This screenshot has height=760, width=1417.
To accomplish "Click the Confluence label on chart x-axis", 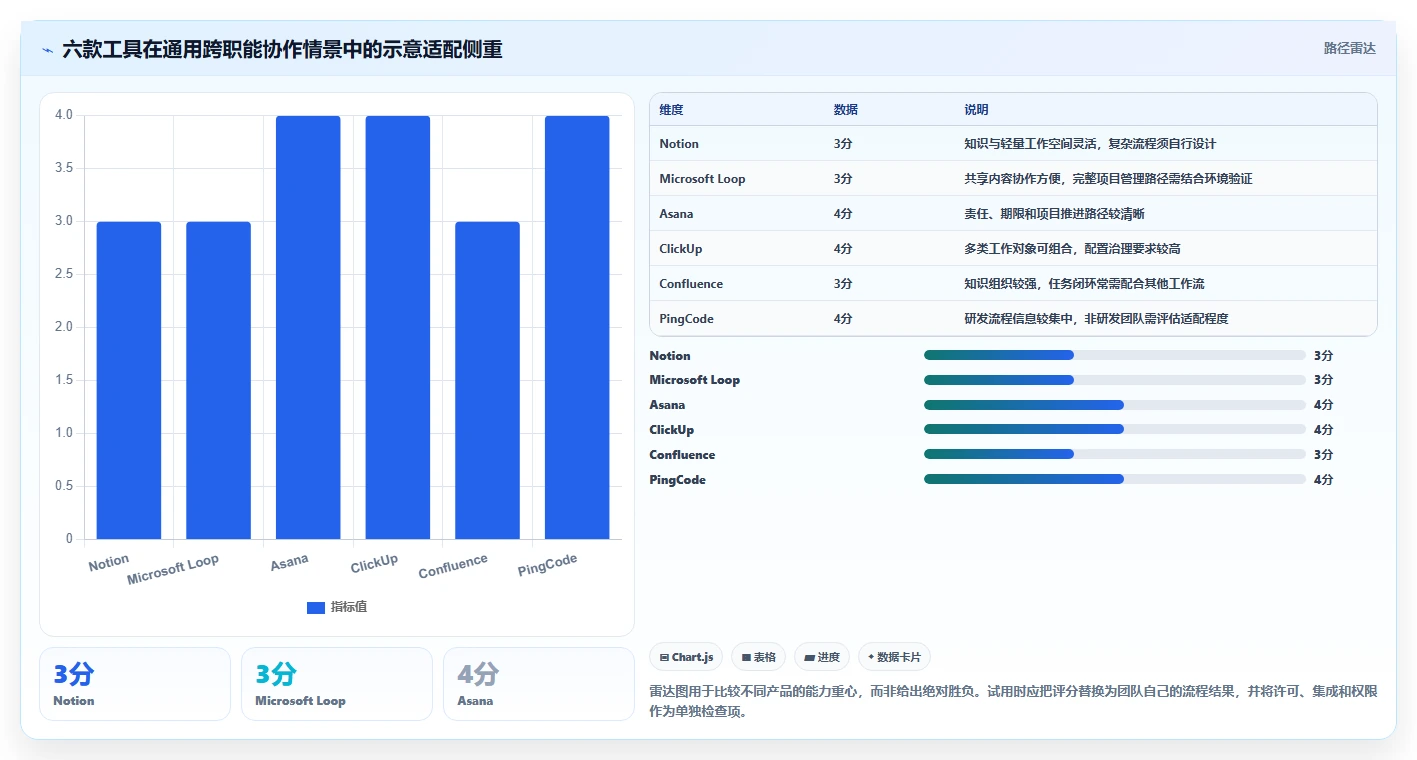I will (x=454, y=566).
